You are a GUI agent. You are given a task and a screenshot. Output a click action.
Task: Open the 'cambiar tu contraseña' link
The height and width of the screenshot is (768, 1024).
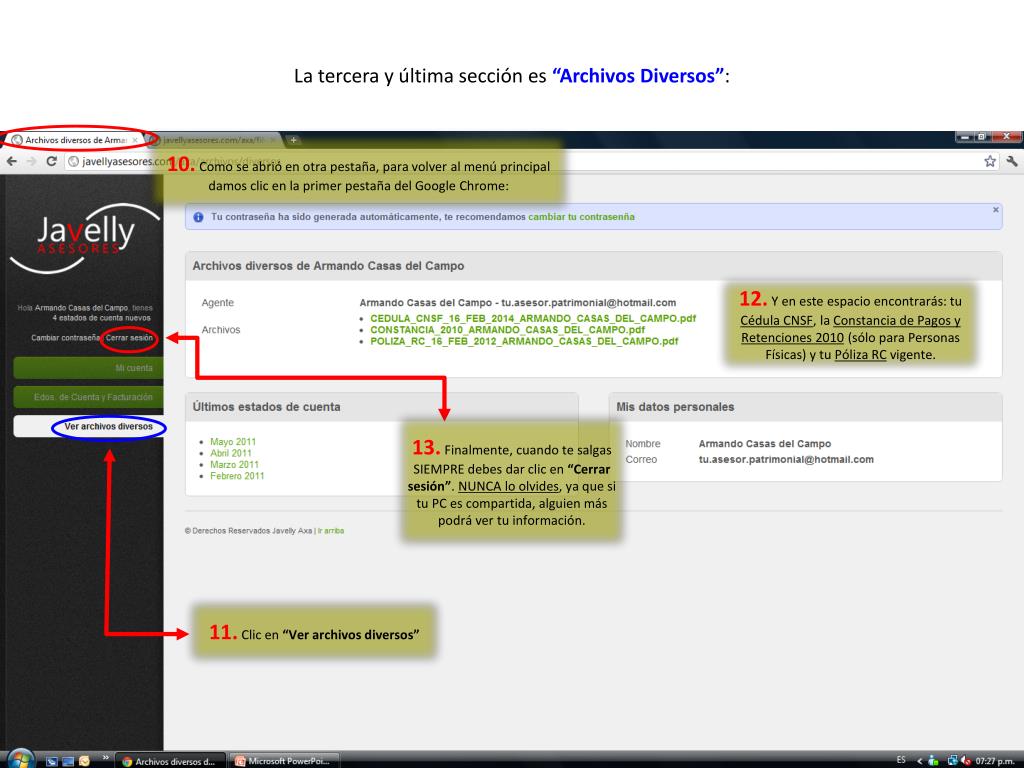[x=581, y=217]
